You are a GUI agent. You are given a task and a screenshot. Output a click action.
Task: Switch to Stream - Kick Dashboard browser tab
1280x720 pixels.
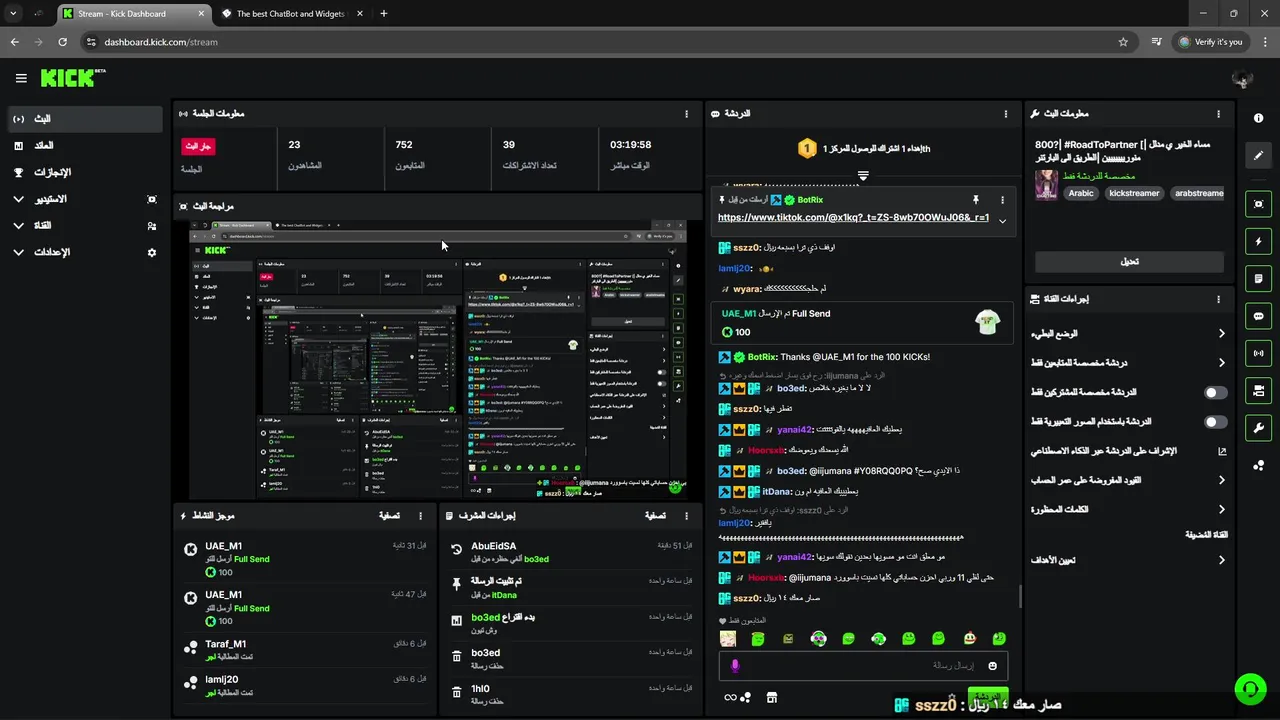point(132,14)
